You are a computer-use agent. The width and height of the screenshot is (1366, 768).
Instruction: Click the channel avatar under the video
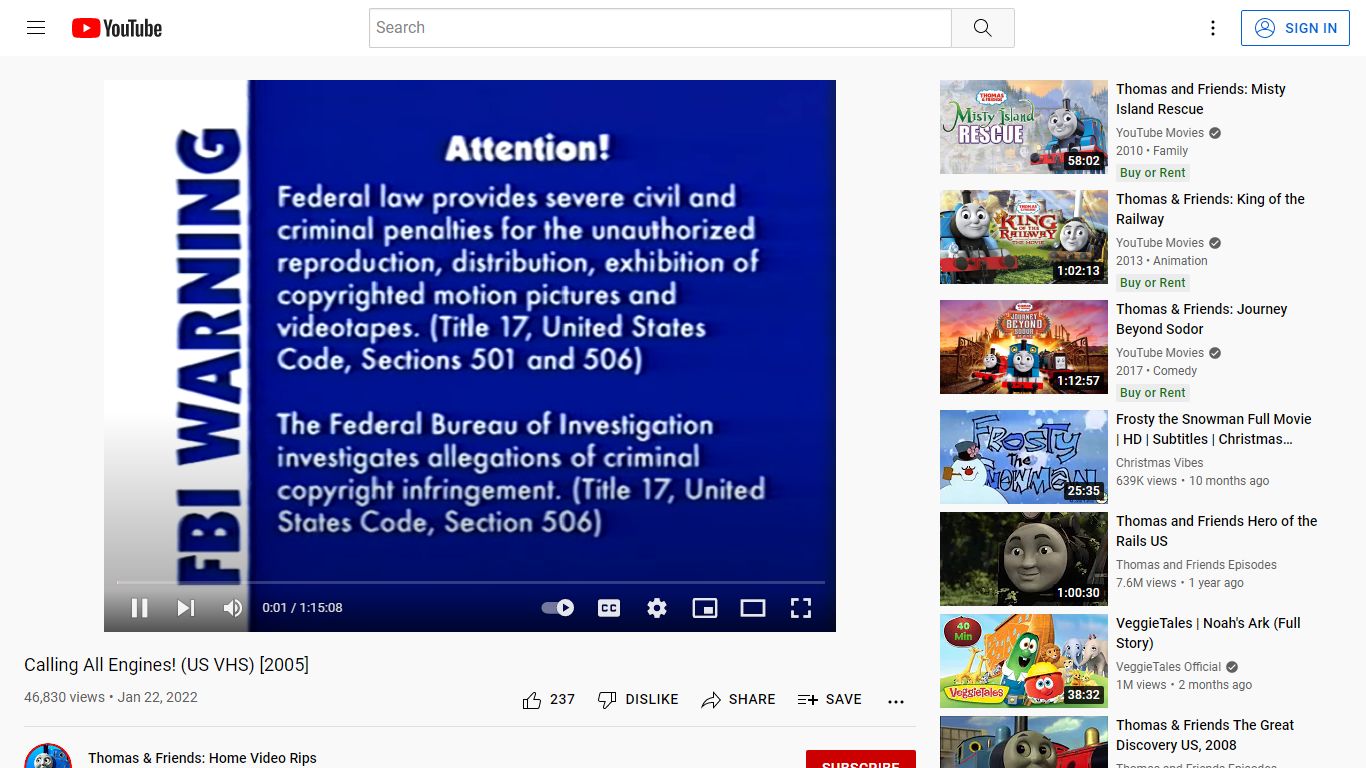point(48,756)
